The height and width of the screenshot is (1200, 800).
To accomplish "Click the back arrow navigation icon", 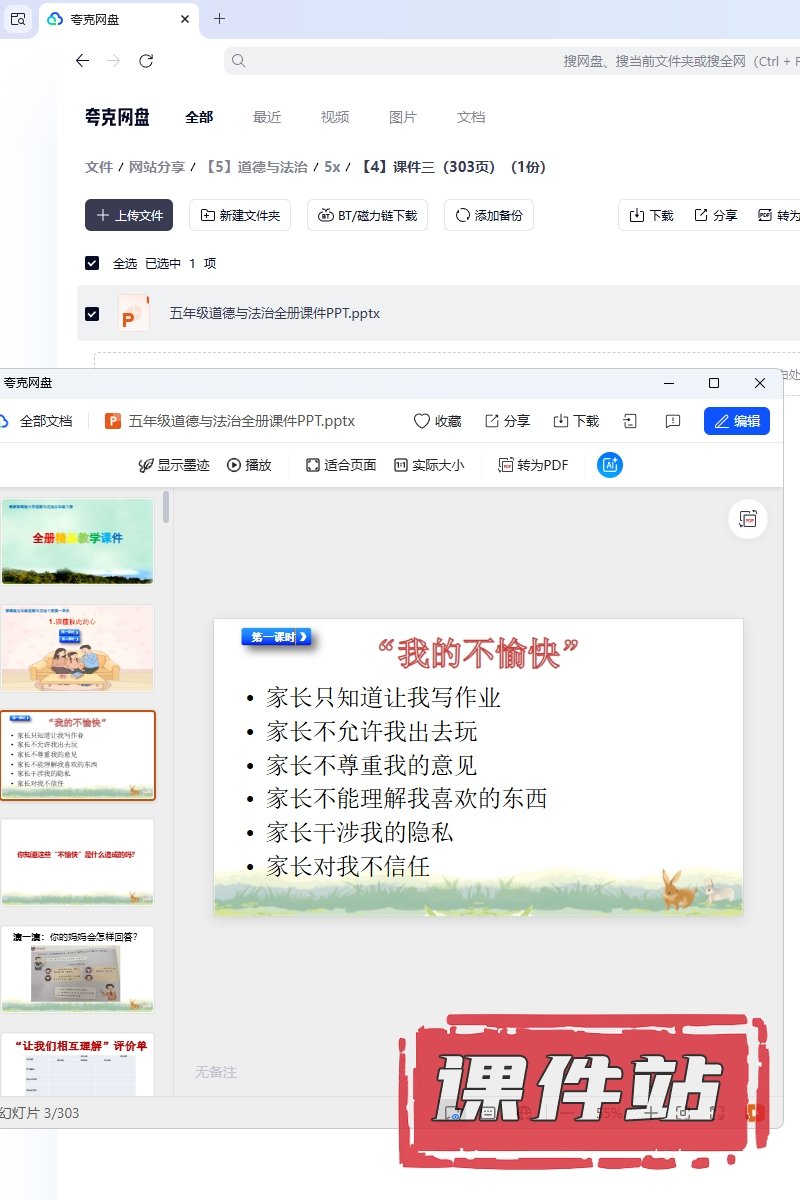I will coord(82,61).
